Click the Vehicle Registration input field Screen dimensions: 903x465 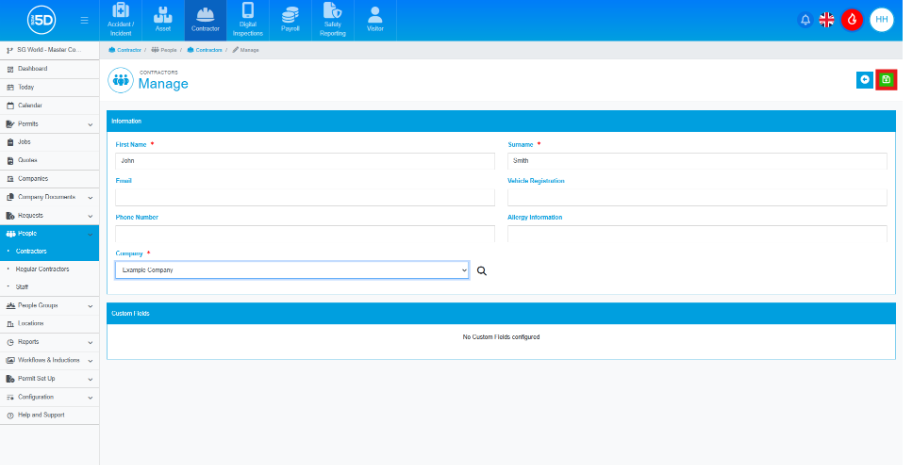tap(697, 197)
